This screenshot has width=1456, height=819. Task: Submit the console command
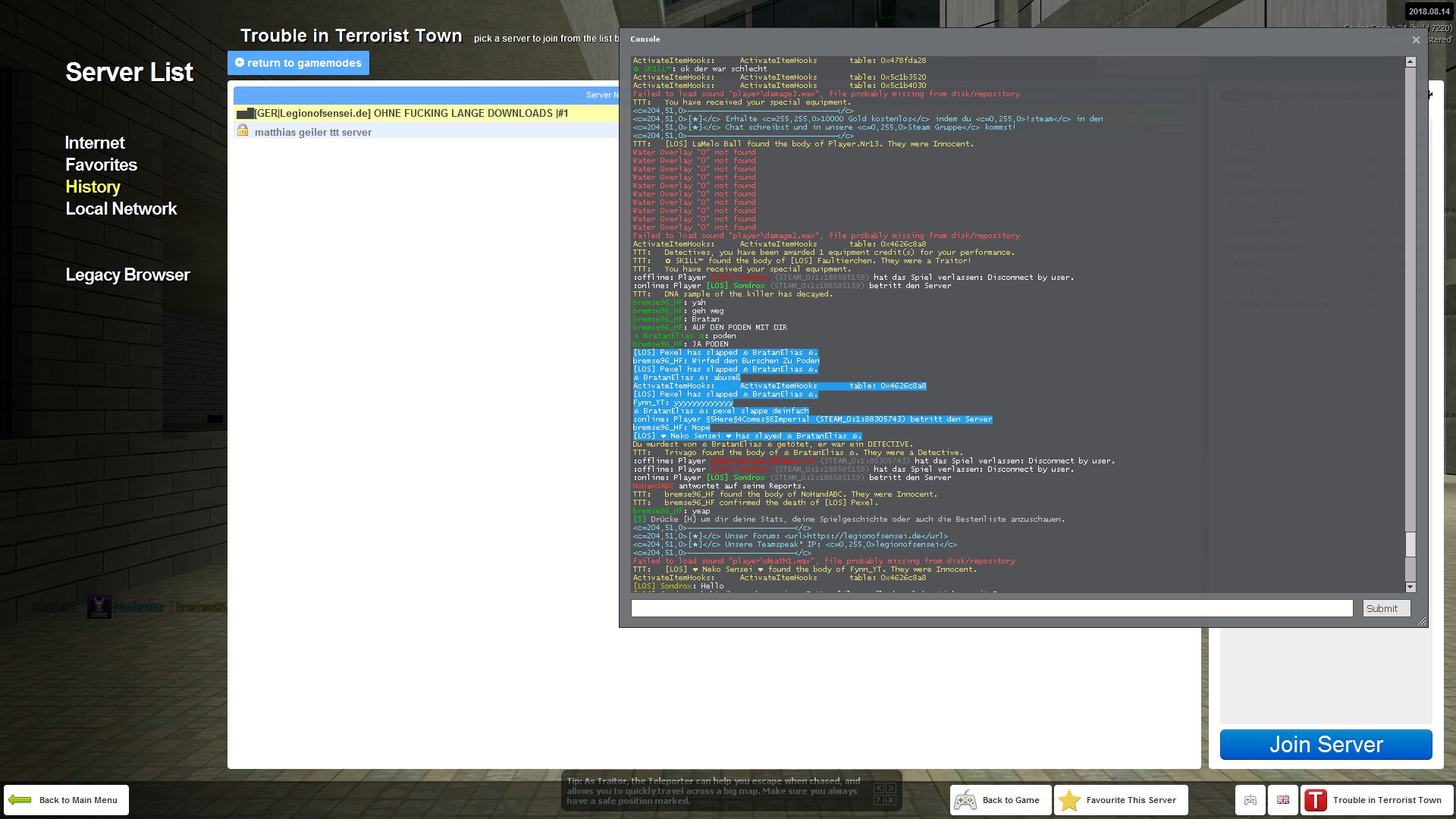tap(1386, 608)
